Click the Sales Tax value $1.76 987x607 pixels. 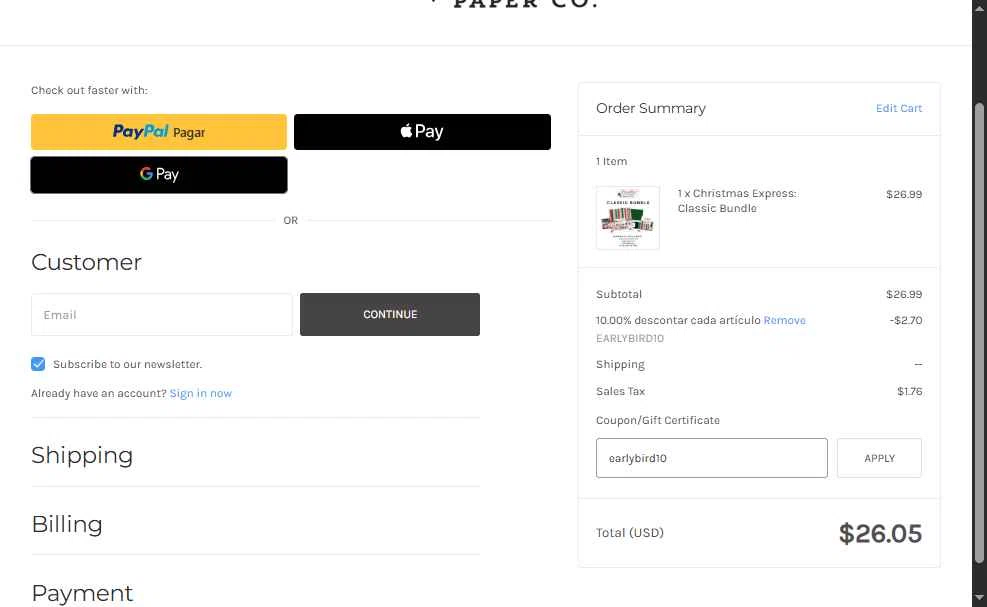click(x=910, y=391)
